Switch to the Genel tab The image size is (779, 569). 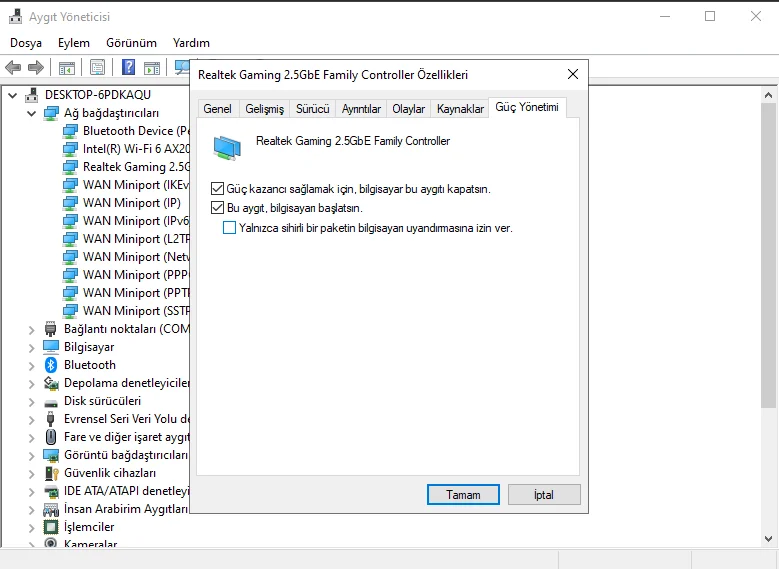pos(218,109)
